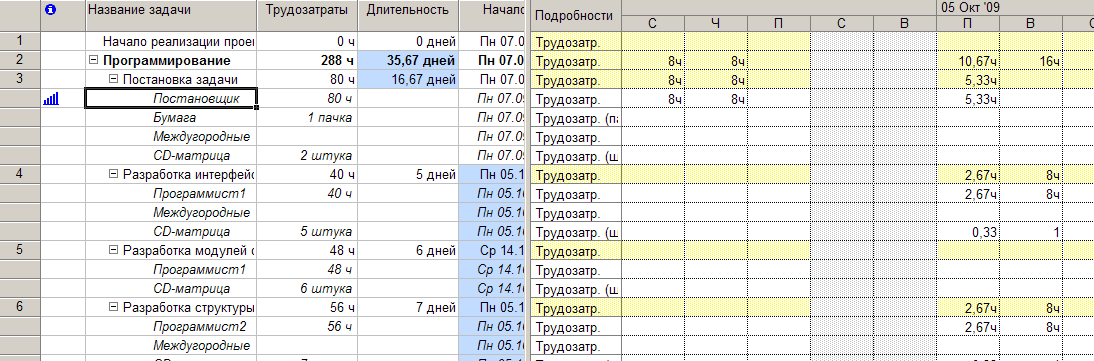Select row header number 5
Screen dimensions: 1094x361
tap(20, 249)
